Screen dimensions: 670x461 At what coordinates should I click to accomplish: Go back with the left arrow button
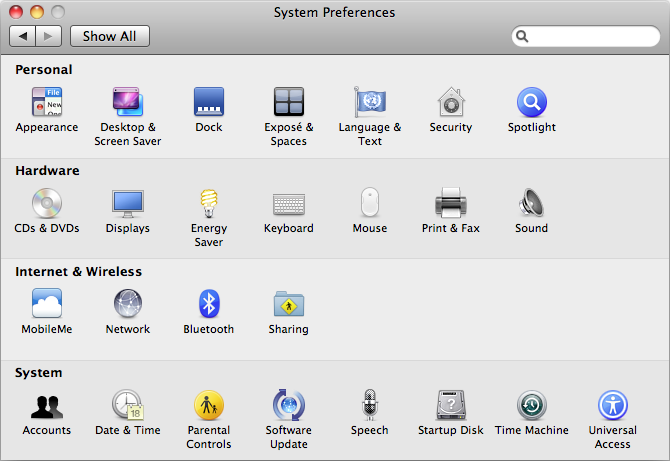coord(23,36)
